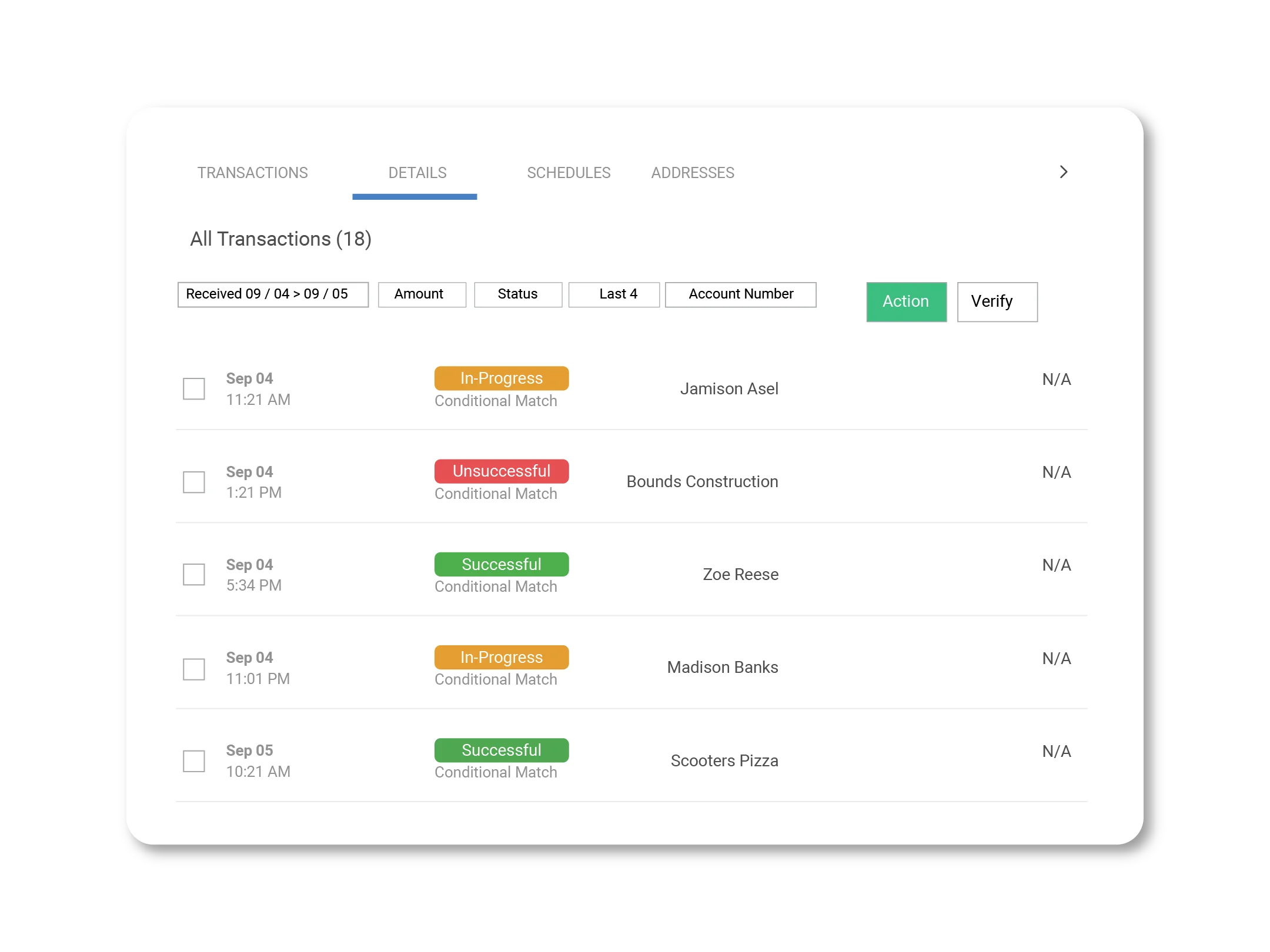Open the Last 4 filter
Image resolution: width=1270 pixels, height=952 pixels.
pyautogui.click(x=614, y=294)
